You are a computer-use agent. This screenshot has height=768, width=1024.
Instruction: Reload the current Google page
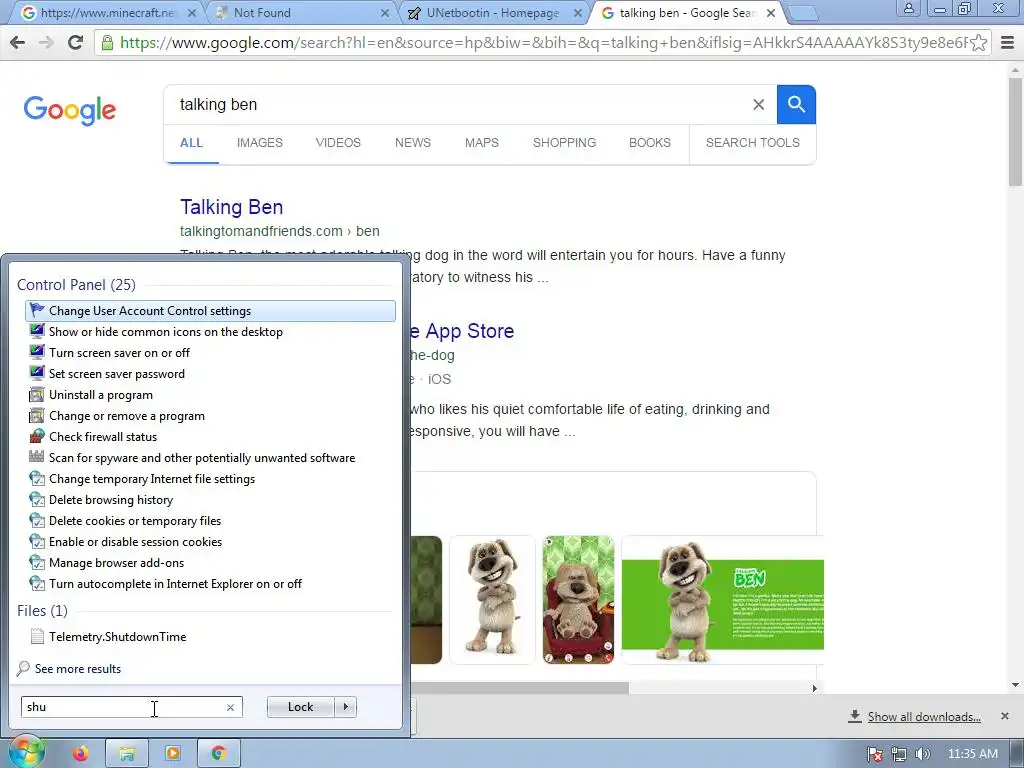tap(76, 42)
